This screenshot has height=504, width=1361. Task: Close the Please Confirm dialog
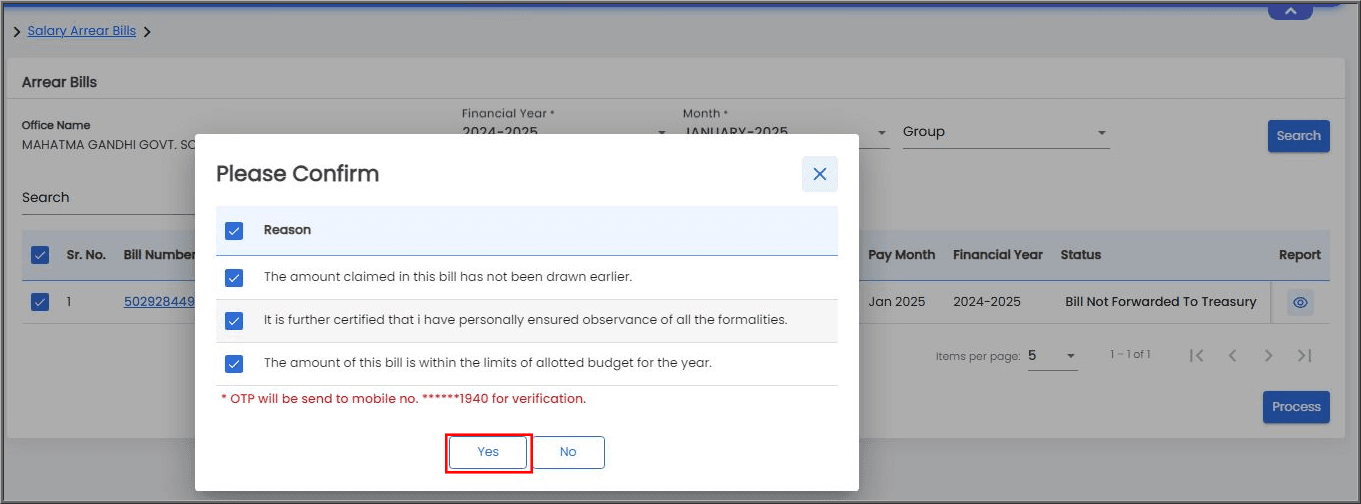coord(819,174)
